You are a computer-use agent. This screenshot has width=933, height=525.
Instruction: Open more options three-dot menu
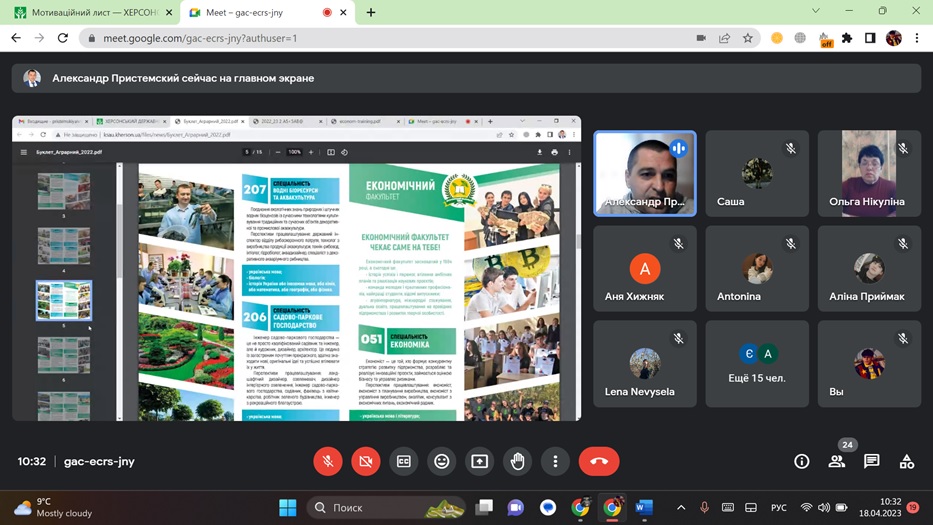coord(555,461)
